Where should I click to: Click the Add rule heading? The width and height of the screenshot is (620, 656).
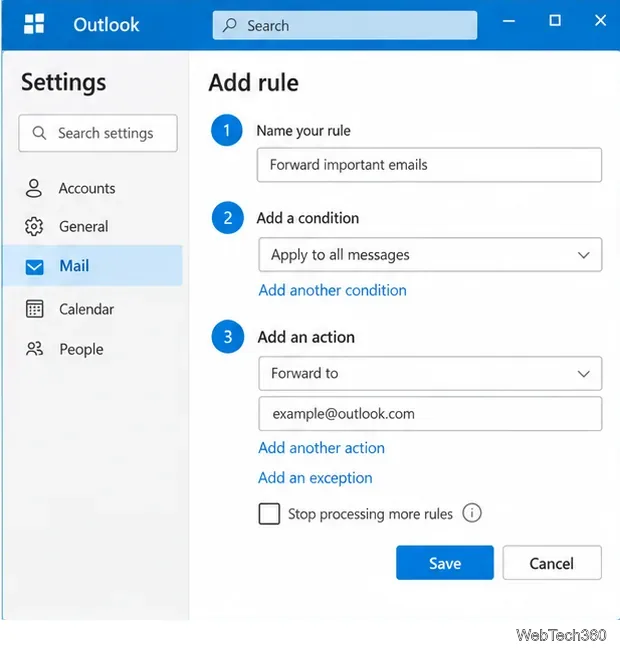point(254,82)
